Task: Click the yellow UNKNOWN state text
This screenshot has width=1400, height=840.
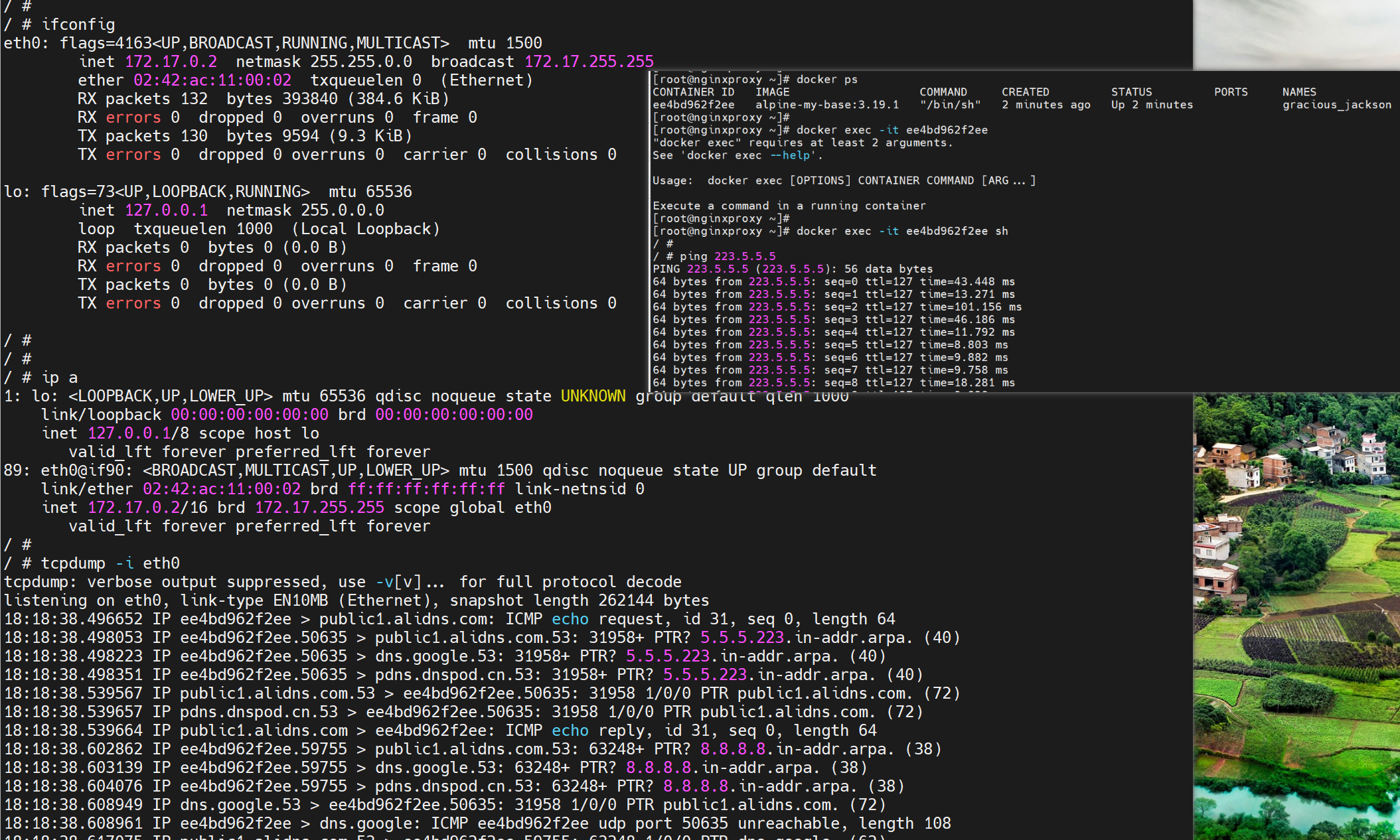Action: [x=593, y=396]
